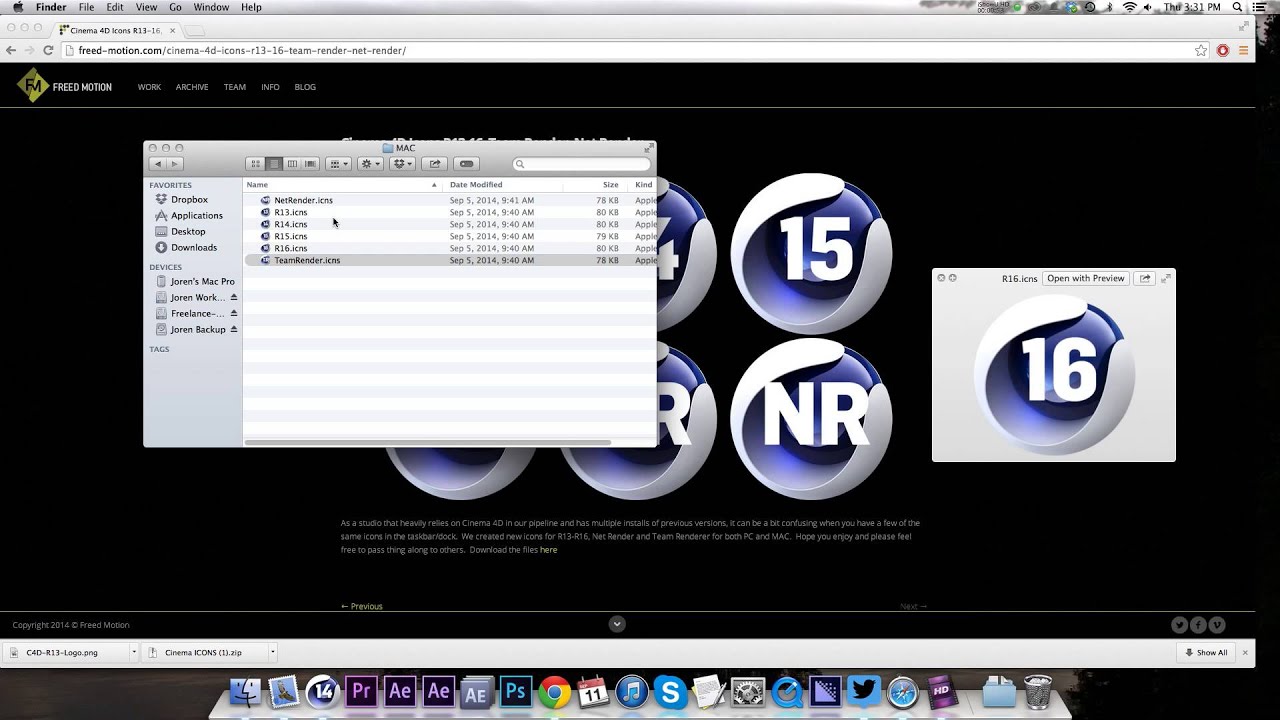Launch Photoshop from the Dock
The width and height of the screenshot is (1280, 720).
point(516,691)
